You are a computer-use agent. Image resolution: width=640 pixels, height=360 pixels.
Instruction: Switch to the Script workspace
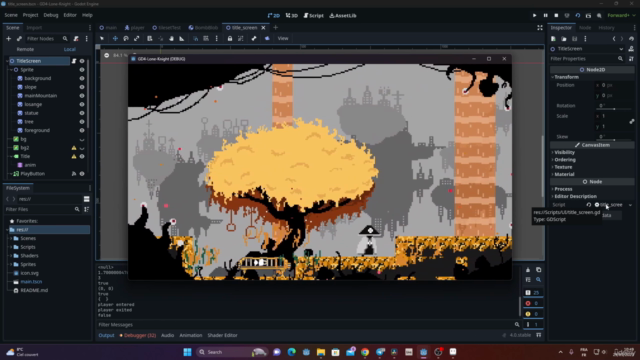(313, 16)
